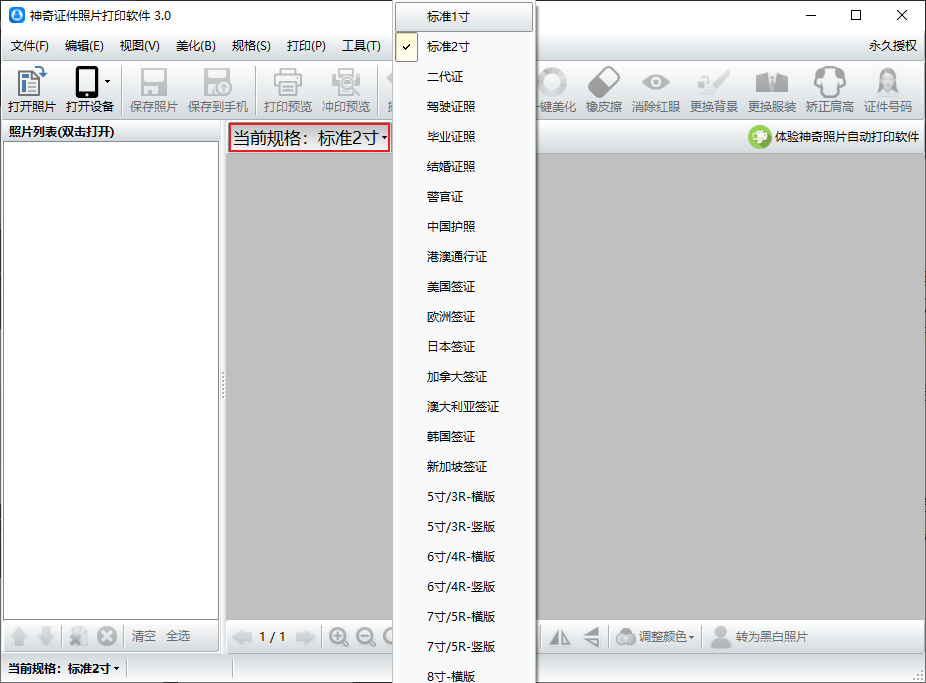
Task: Flip photo vertically icon
Action: 591,637
